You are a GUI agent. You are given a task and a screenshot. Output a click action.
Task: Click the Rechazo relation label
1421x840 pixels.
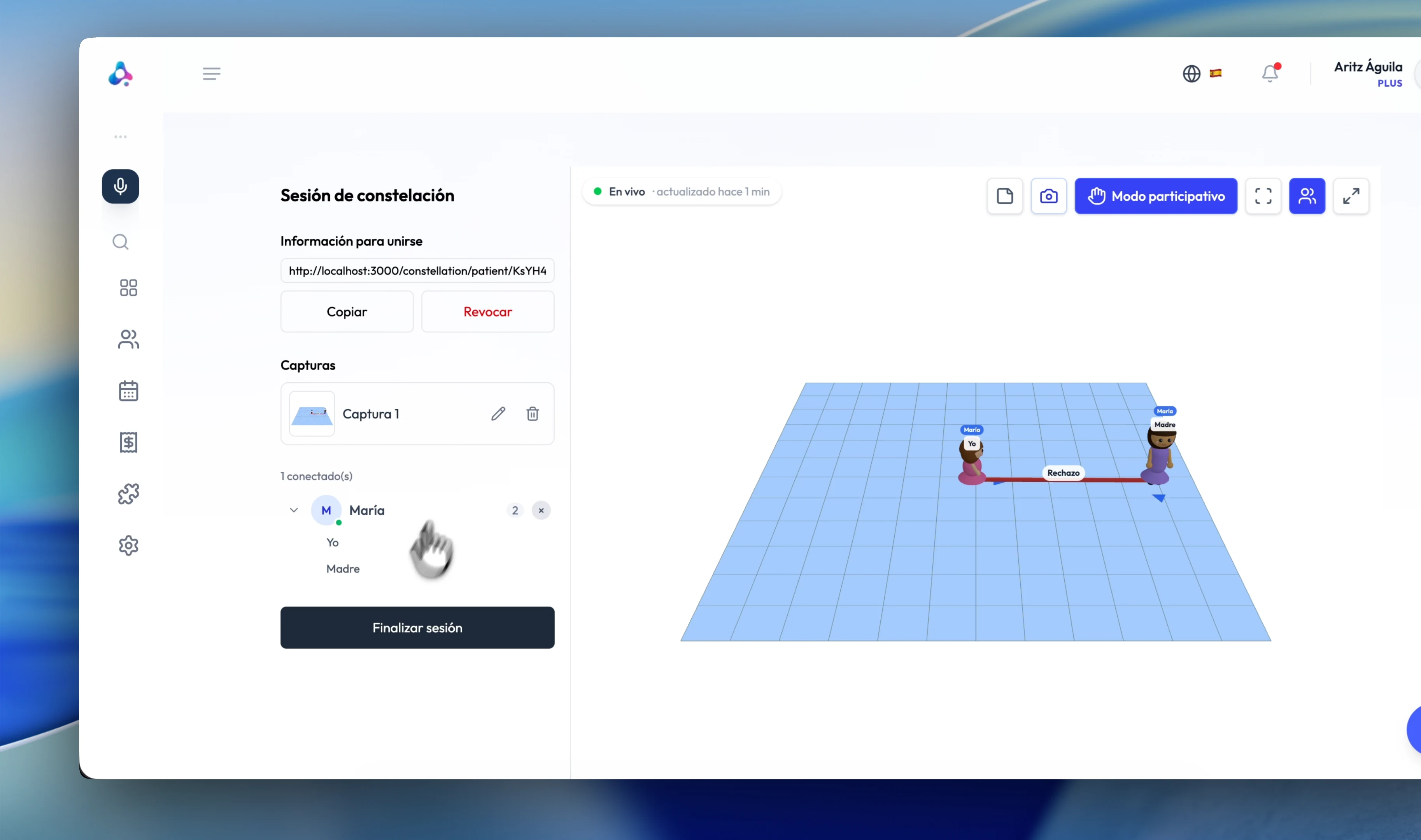pyautogui.click(x=1063, y=472)
